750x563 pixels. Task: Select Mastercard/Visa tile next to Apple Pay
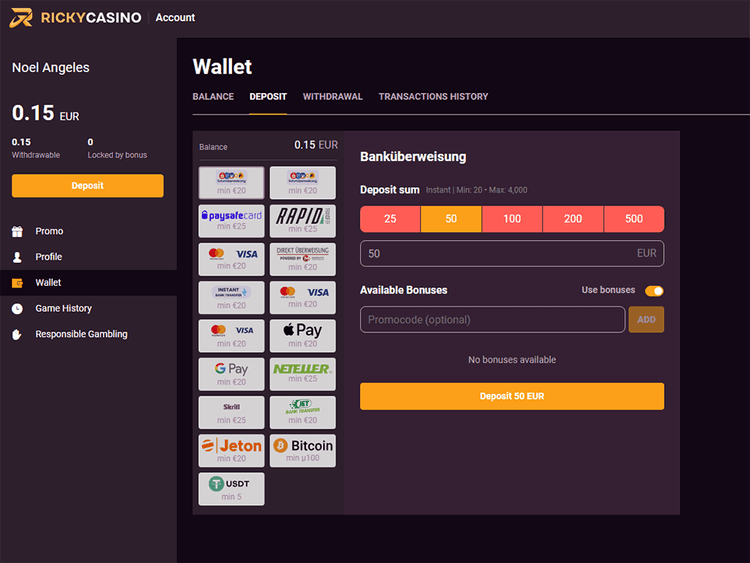click(x=232, y=336)
